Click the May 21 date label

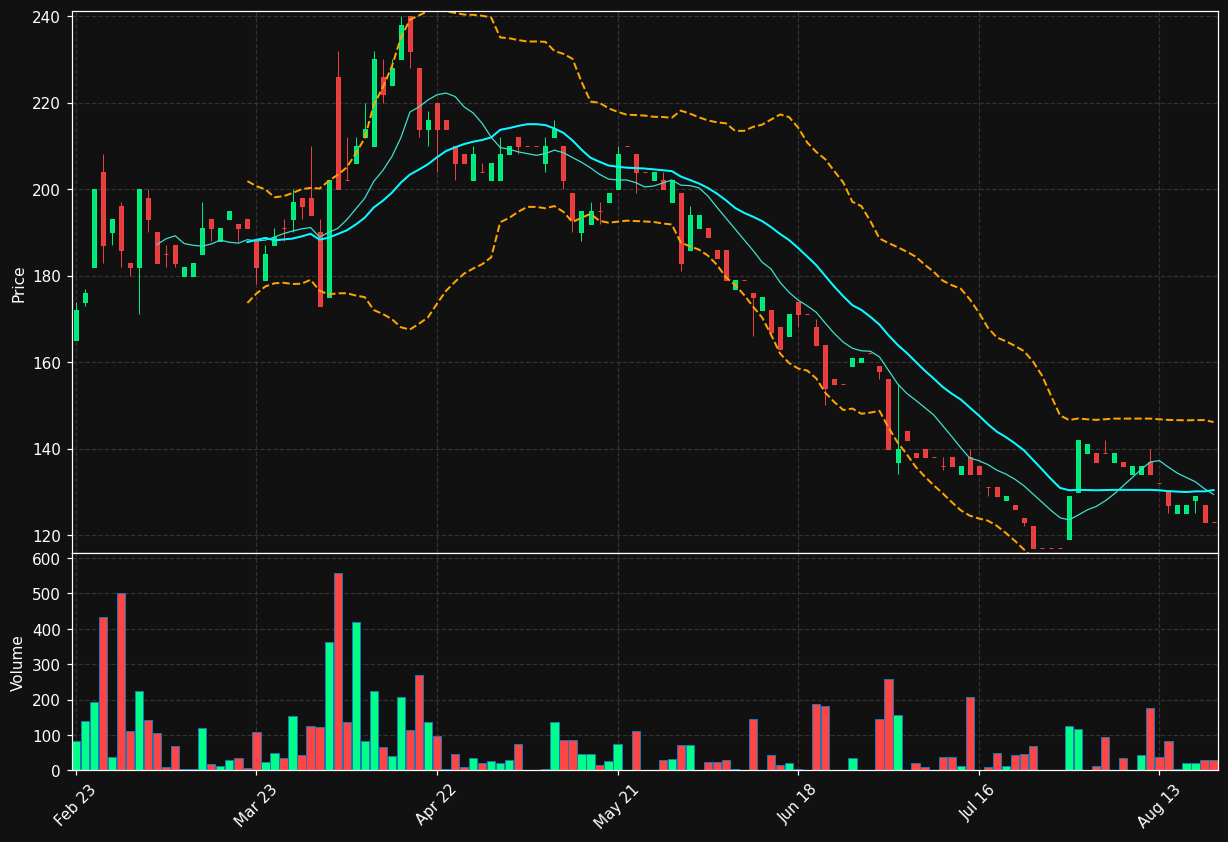[x=617, y=806]
